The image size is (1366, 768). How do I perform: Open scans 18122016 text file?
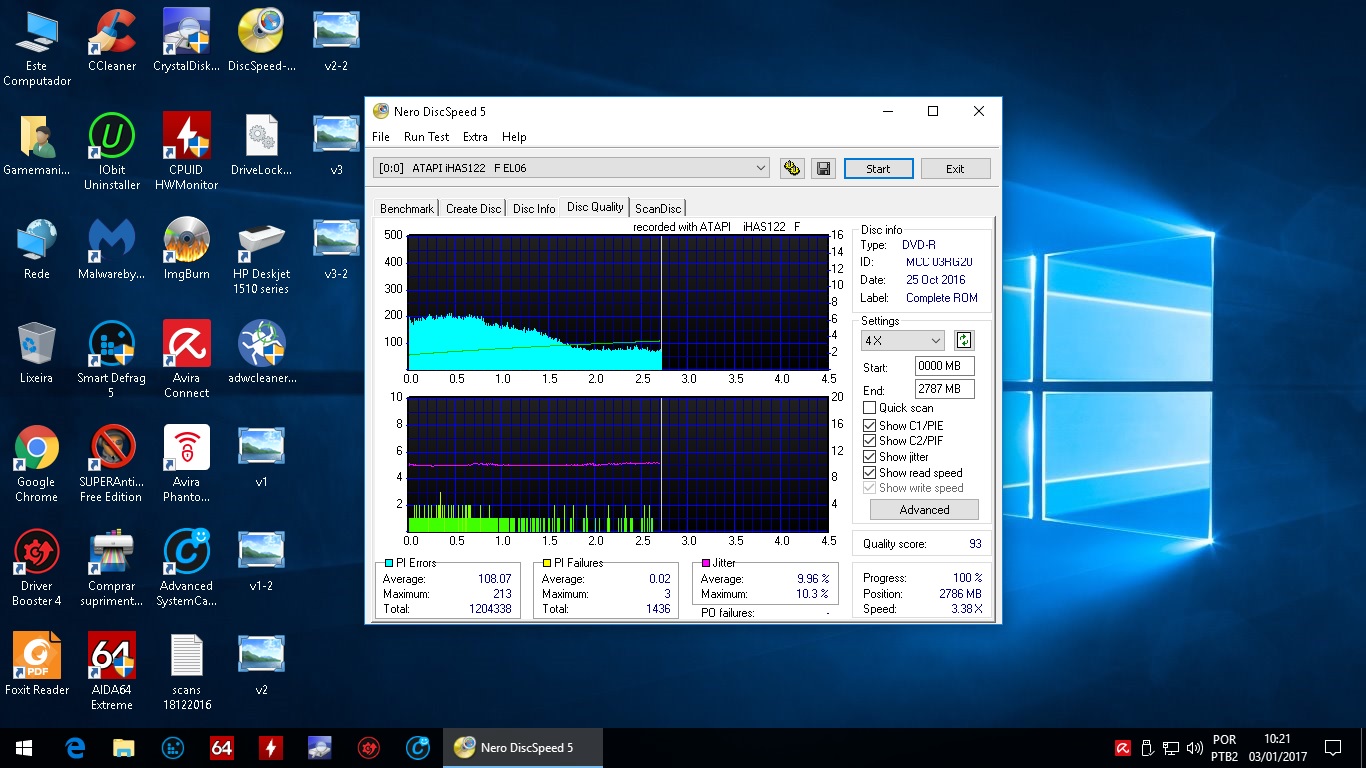[186, 672]
